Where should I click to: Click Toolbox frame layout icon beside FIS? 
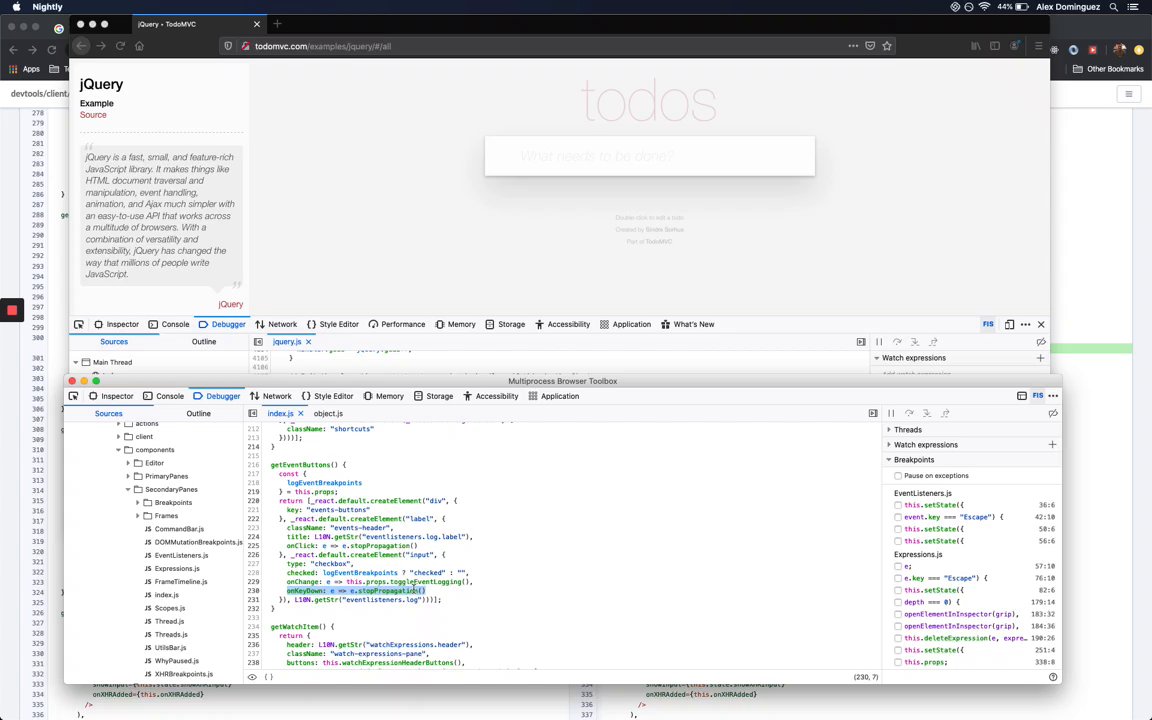(x=1021, y=396)
